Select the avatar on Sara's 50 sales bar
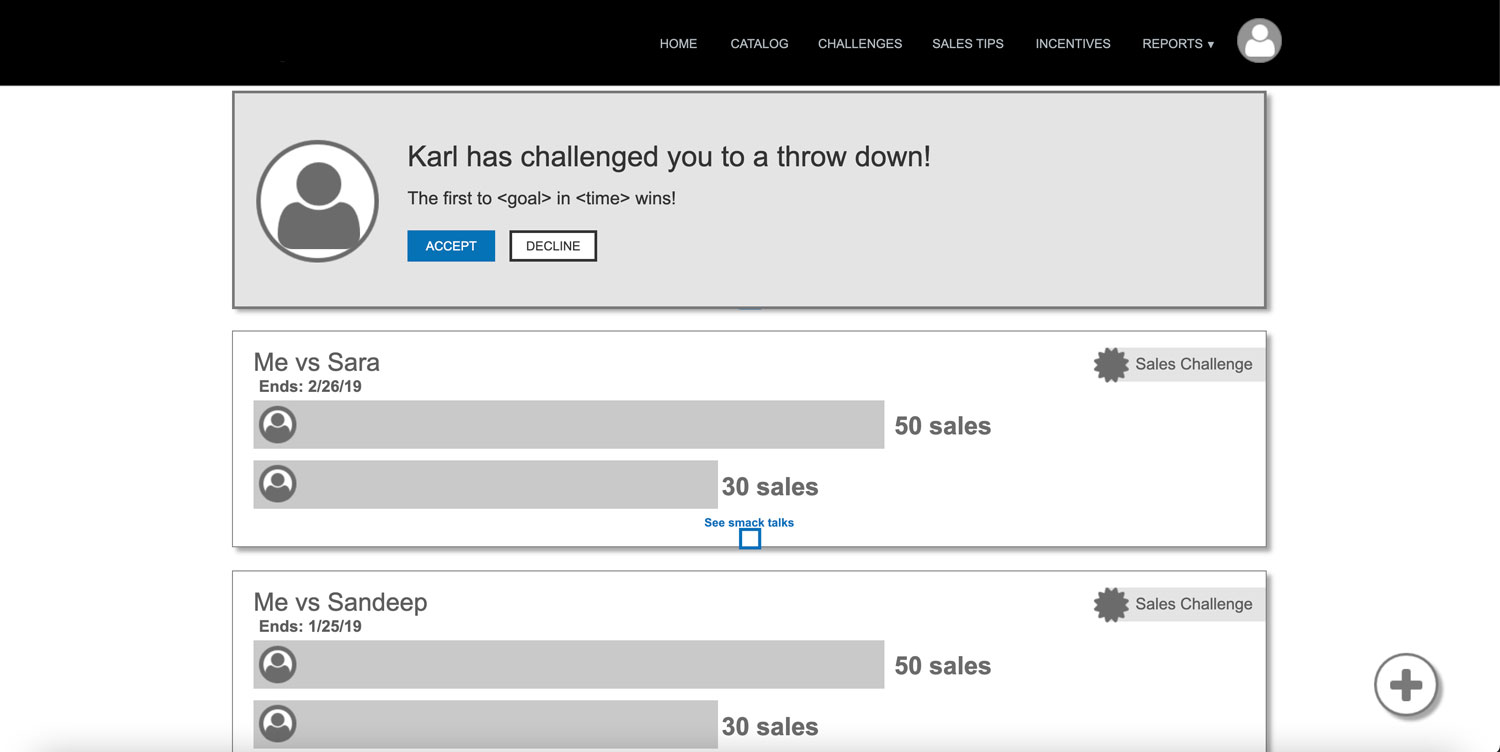Image resolution: width=1500 pixels, height=752 pixels. 277,424
